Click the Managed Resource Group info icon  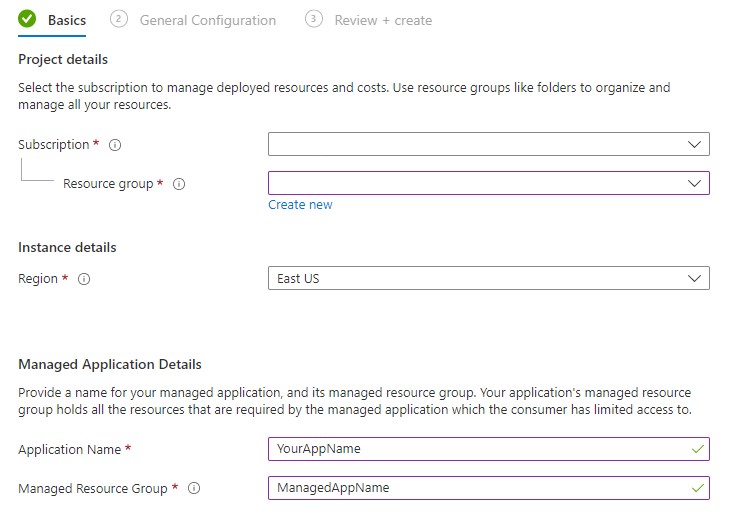[194, 488]
